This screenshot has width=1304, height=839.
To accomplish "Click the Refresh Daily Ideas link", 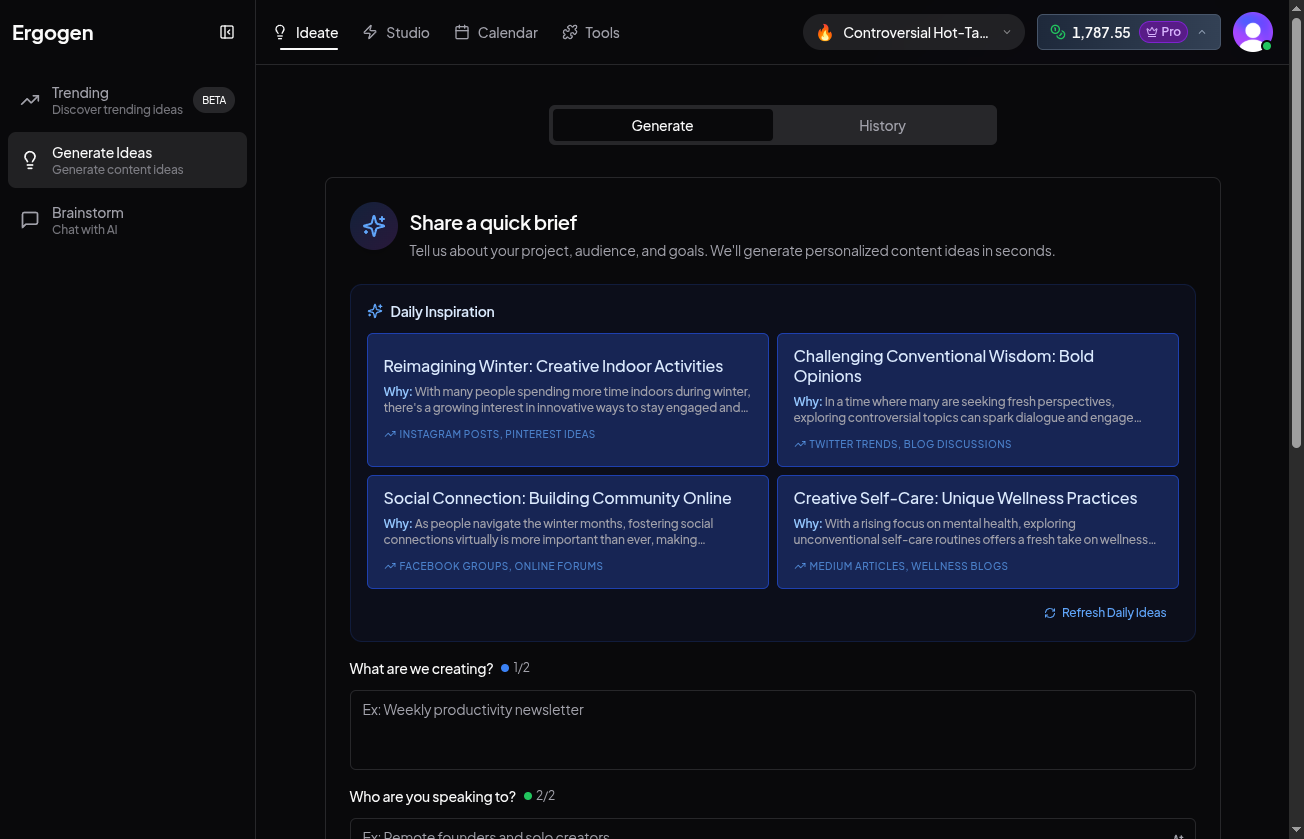I will point(1113,613).
